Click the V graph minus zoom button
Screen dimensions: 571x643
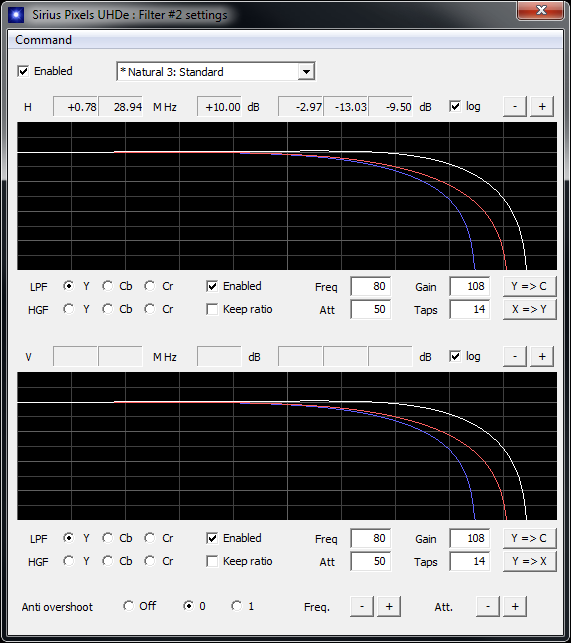(515, 356)
